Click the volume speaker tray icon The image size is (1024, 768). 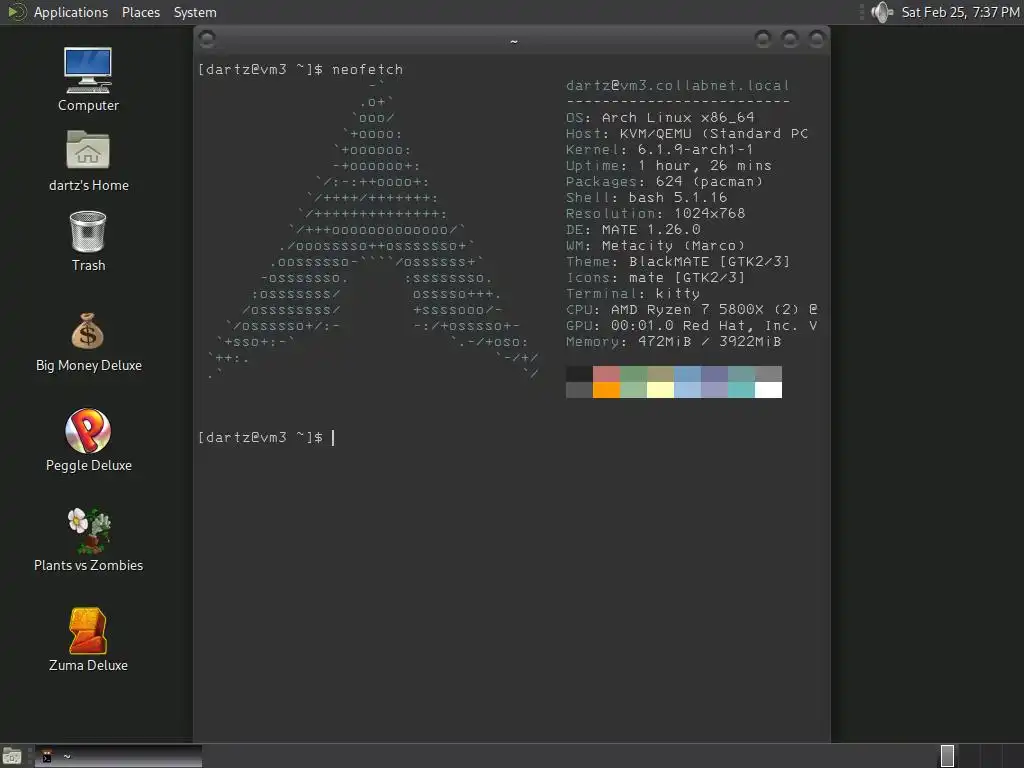click(x=882, y=12)
